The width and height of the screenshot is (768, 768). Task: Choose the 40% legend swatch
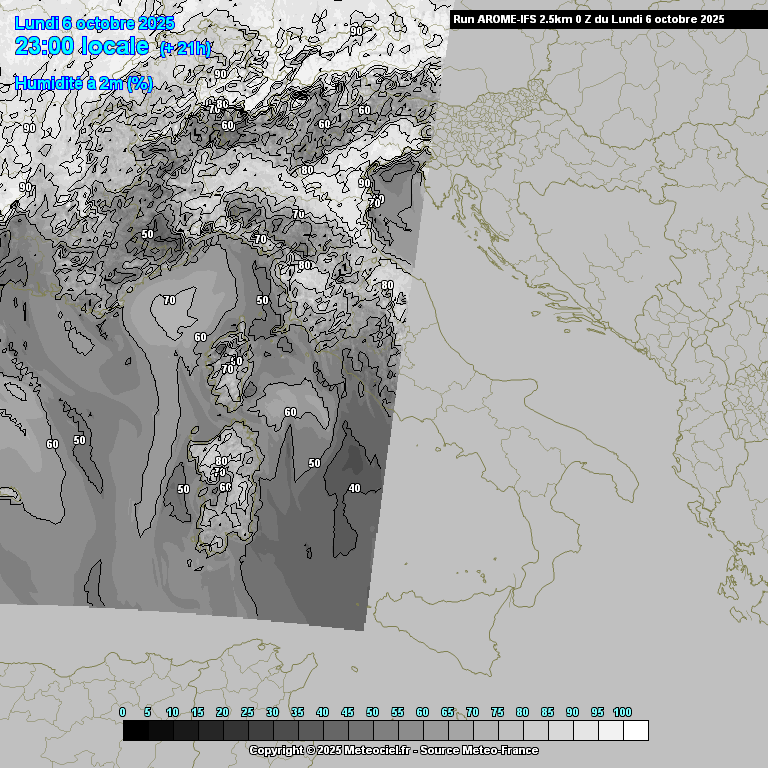[335, 731]
